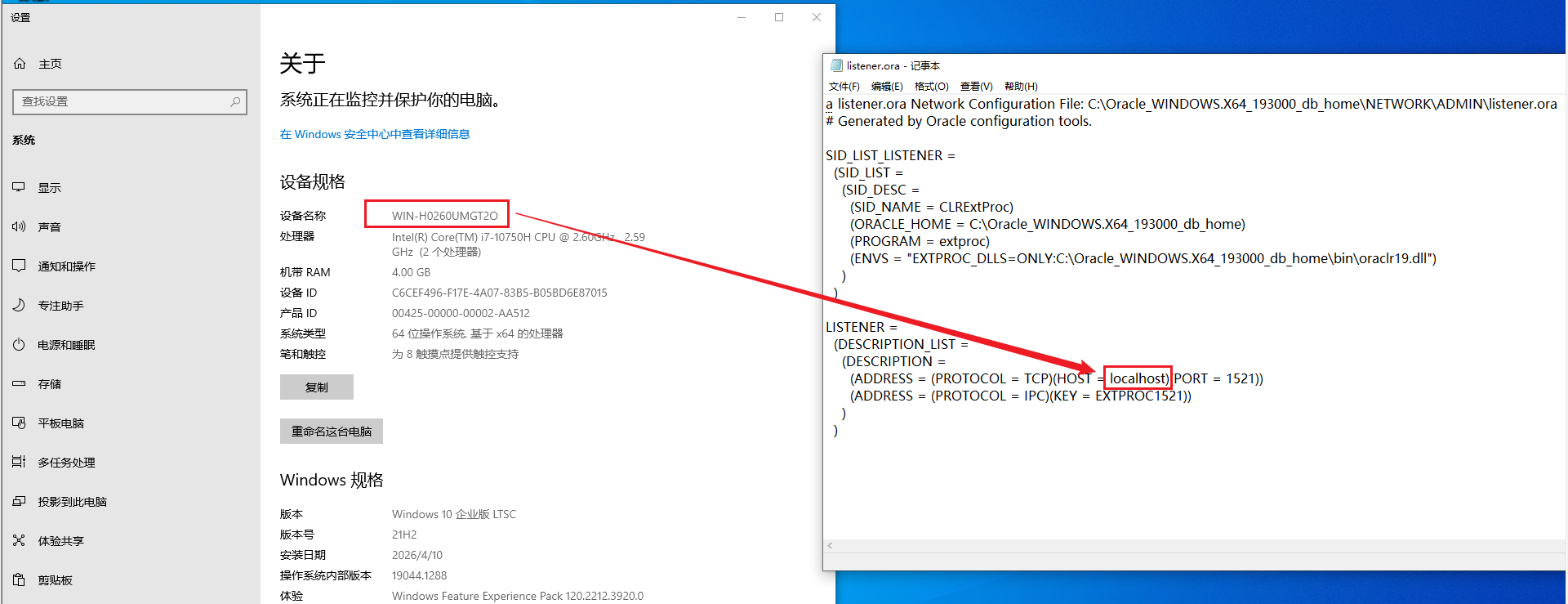
Task: Click the Home (主页) icon in sidebar
Action: 20,64
